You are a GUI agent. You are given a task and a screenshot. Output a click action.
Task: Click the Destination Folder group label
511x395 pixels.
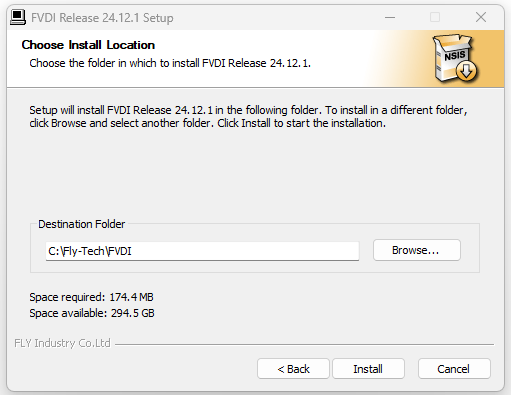coord(82,224)
